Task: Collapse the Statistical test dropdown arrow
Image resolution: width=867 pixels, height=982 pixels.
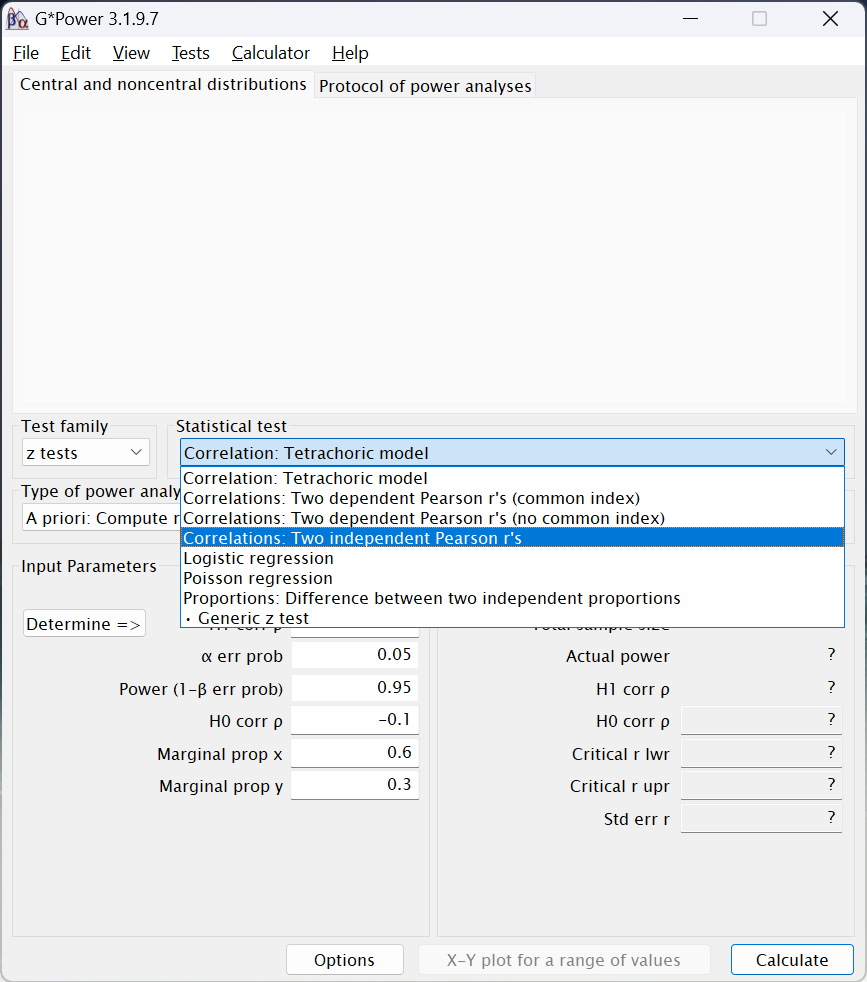Action: coord(831,452)
